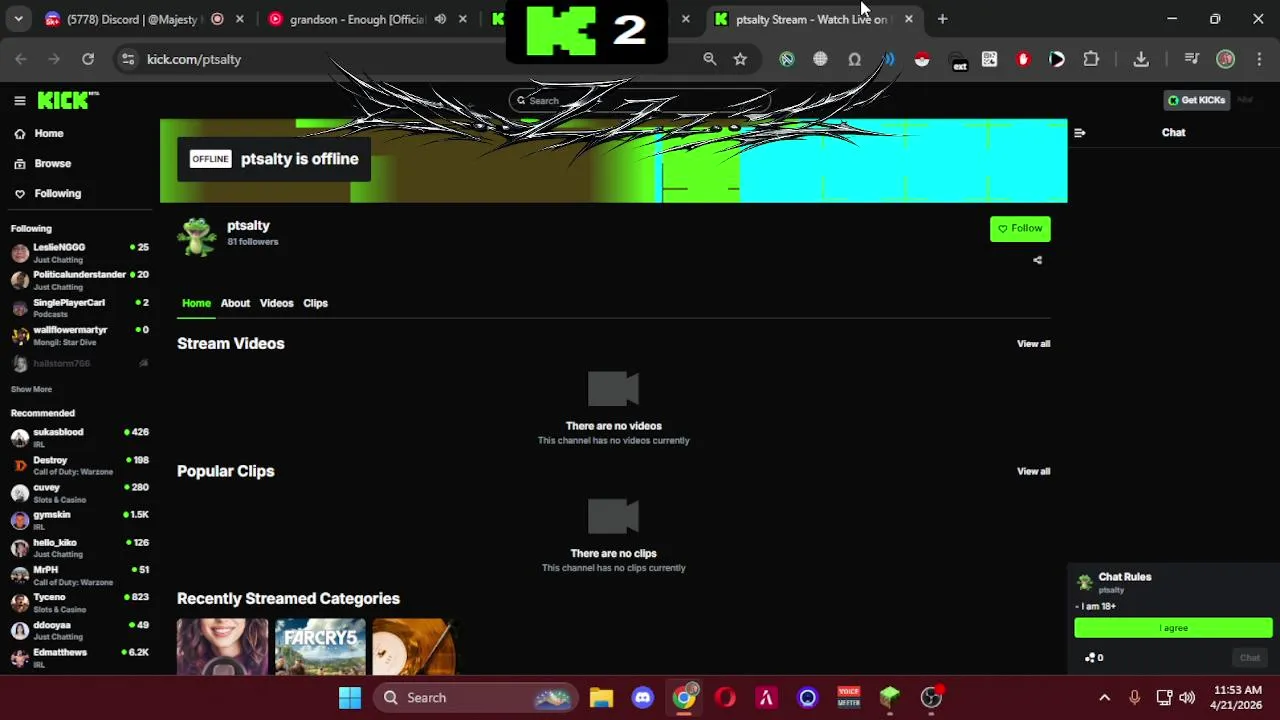The height and width of the screenshot is (720, 1280).
Task: Click the Omega extension icon
Action: pos(854,59)
